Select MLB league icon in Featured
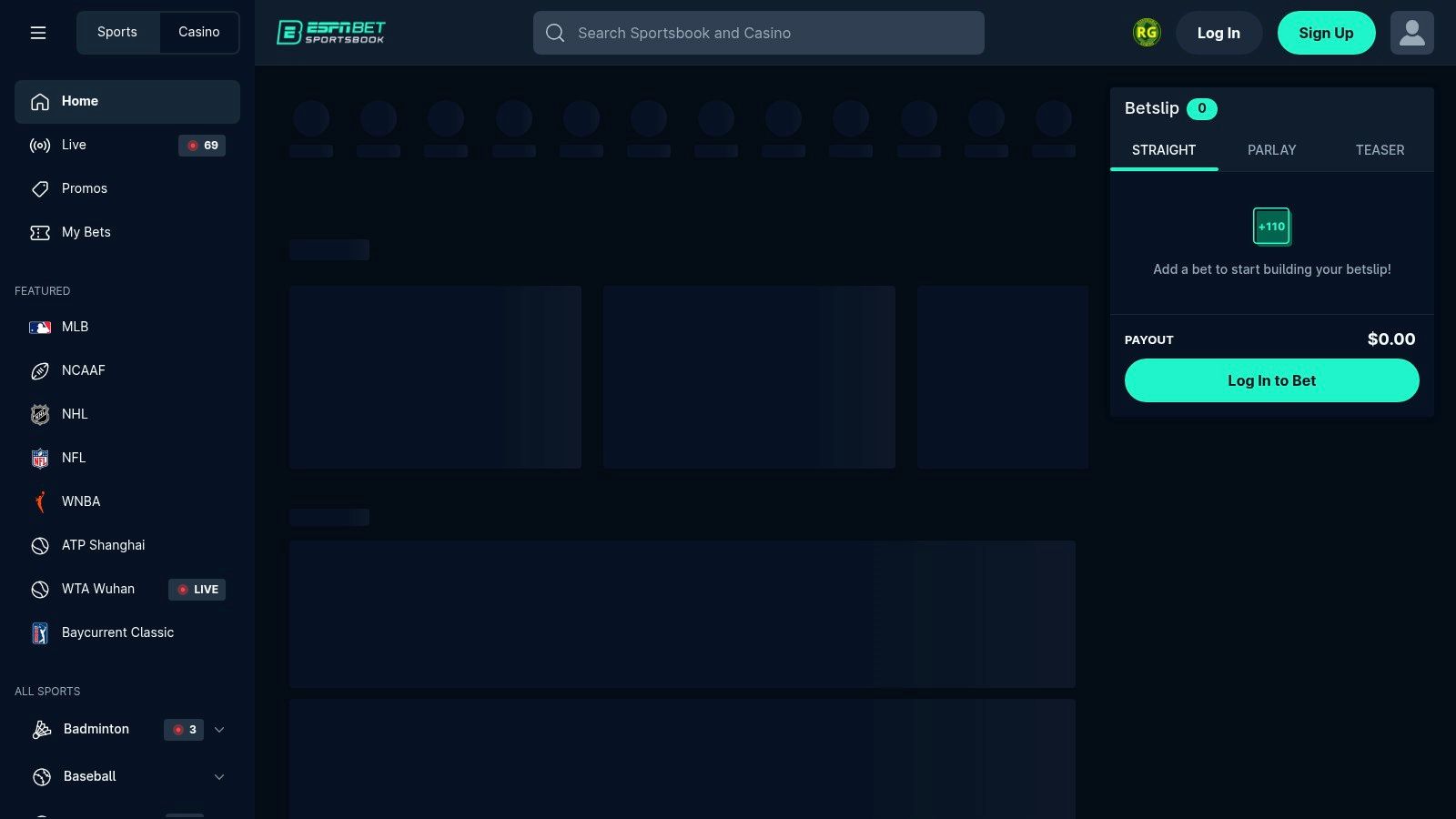Viewport: 1456px width, 819px height. tap(40, 328)
